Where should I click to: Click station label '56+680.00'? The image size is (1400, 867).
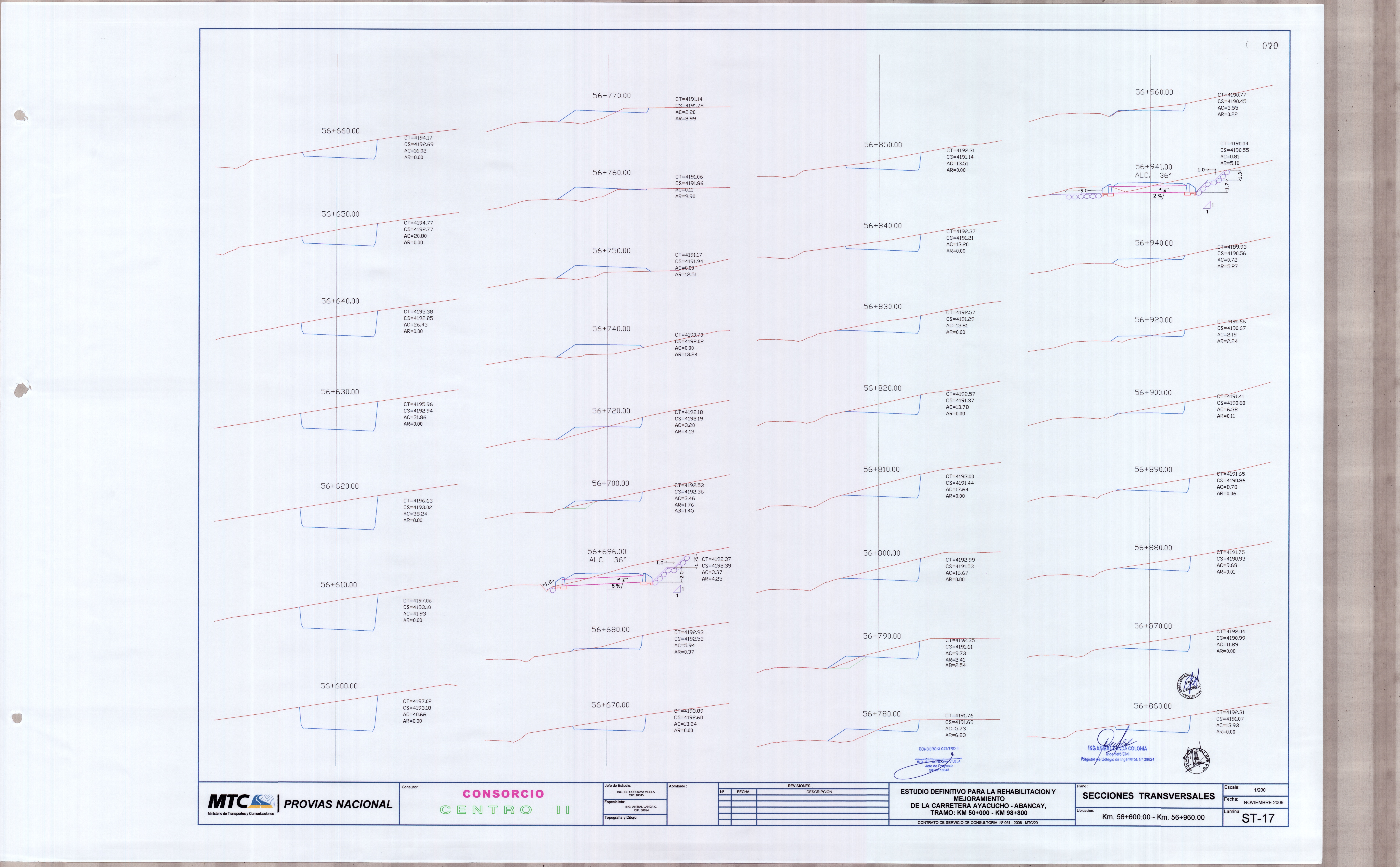click(x=610, y=630)
